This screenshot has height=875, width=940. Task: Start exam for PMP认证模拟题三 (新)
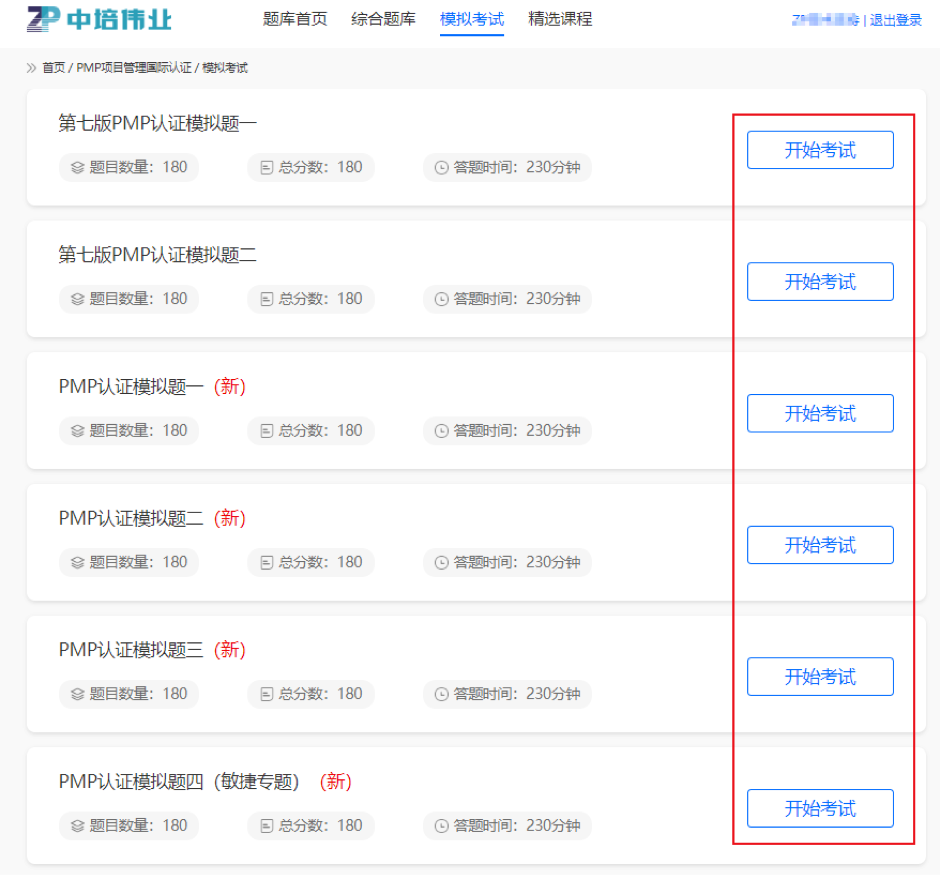[820, 677]
